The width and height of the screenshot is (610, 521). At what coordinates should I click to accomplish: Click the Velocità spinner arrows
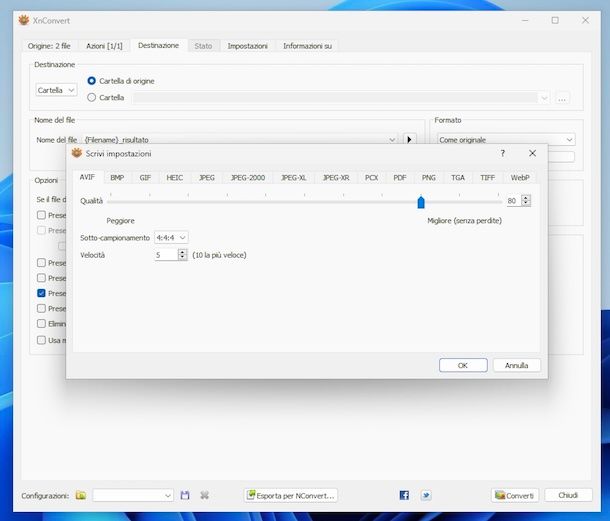[x=182, y=255]
